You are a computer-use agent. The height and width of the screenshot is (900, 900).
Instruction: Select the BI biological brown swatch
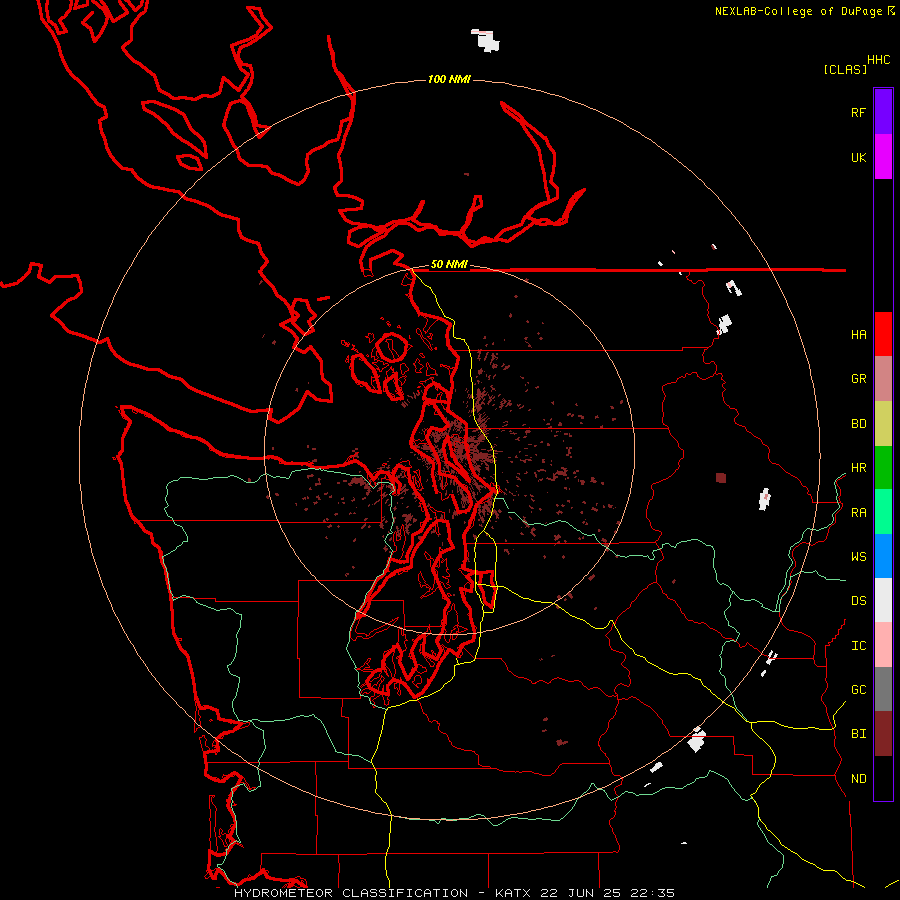[883, 734]
